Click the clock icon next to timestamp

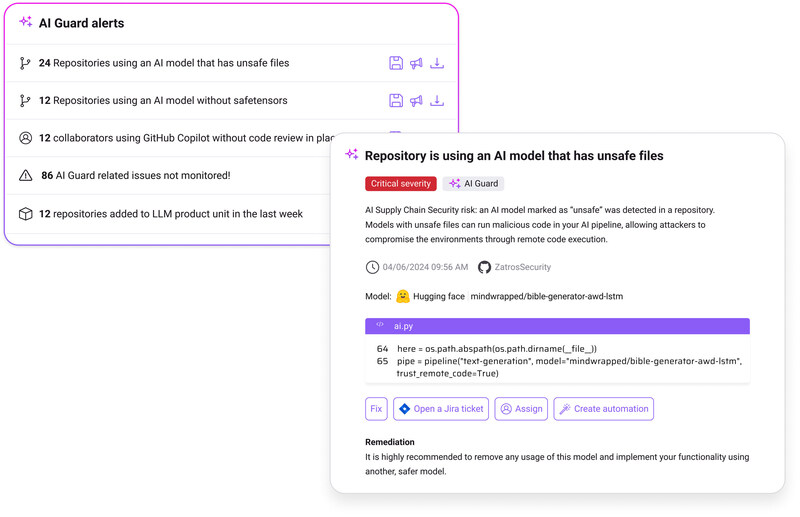372,267
